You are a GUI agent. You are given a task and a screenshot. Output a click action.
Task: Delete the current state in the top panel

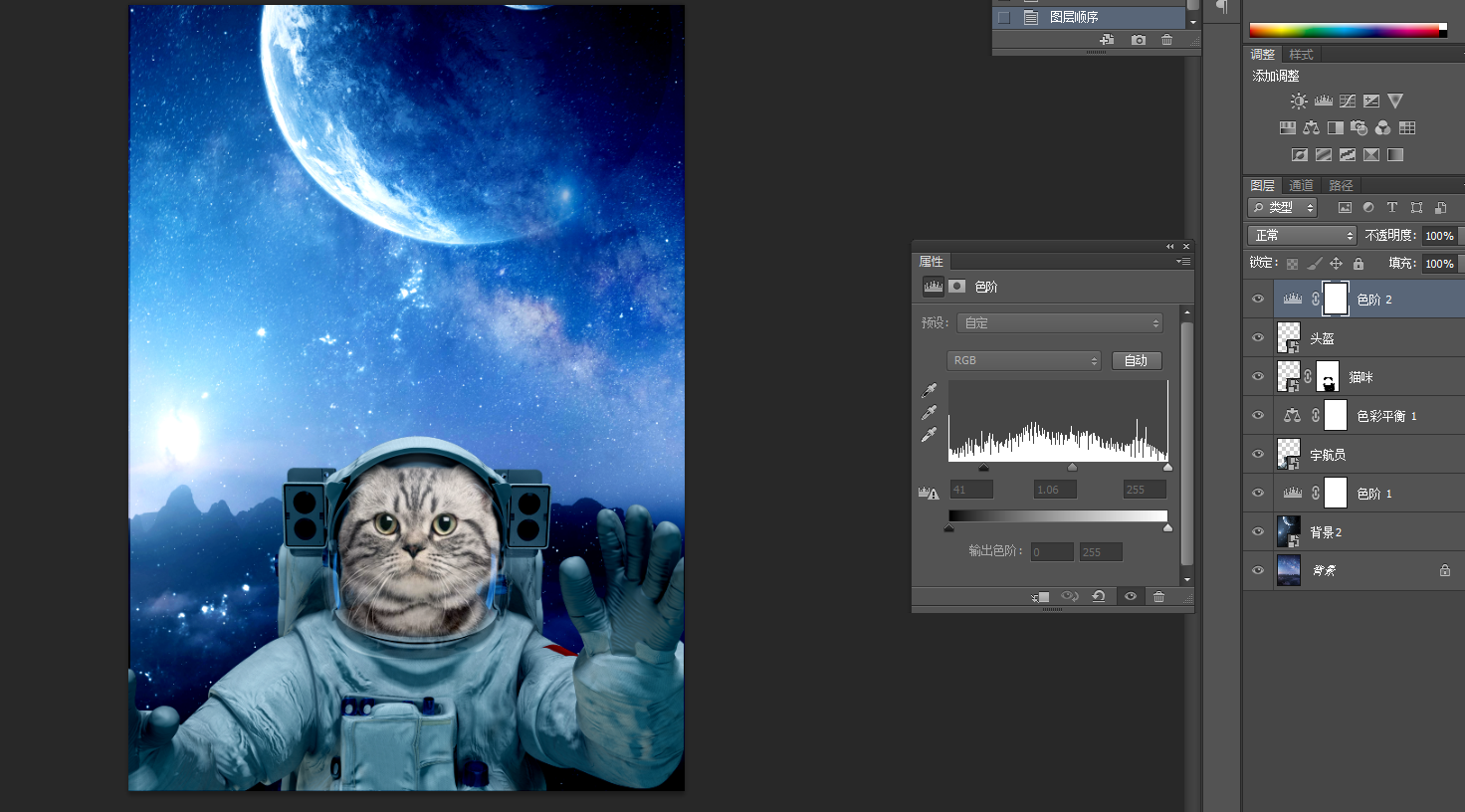coord(1167,40)
